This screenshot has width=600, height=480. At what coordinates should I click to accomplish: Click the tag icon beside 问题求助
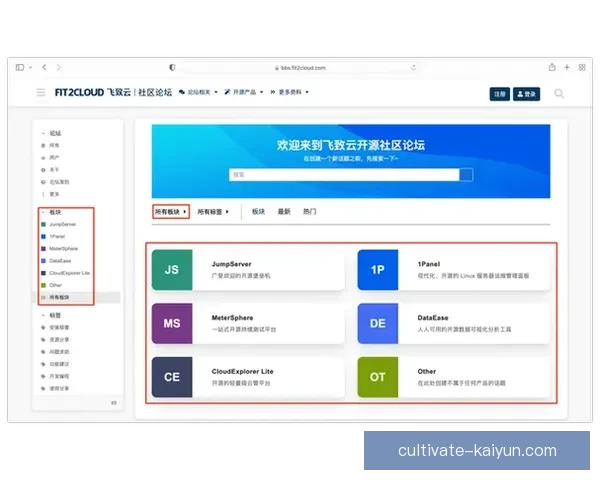43,352
